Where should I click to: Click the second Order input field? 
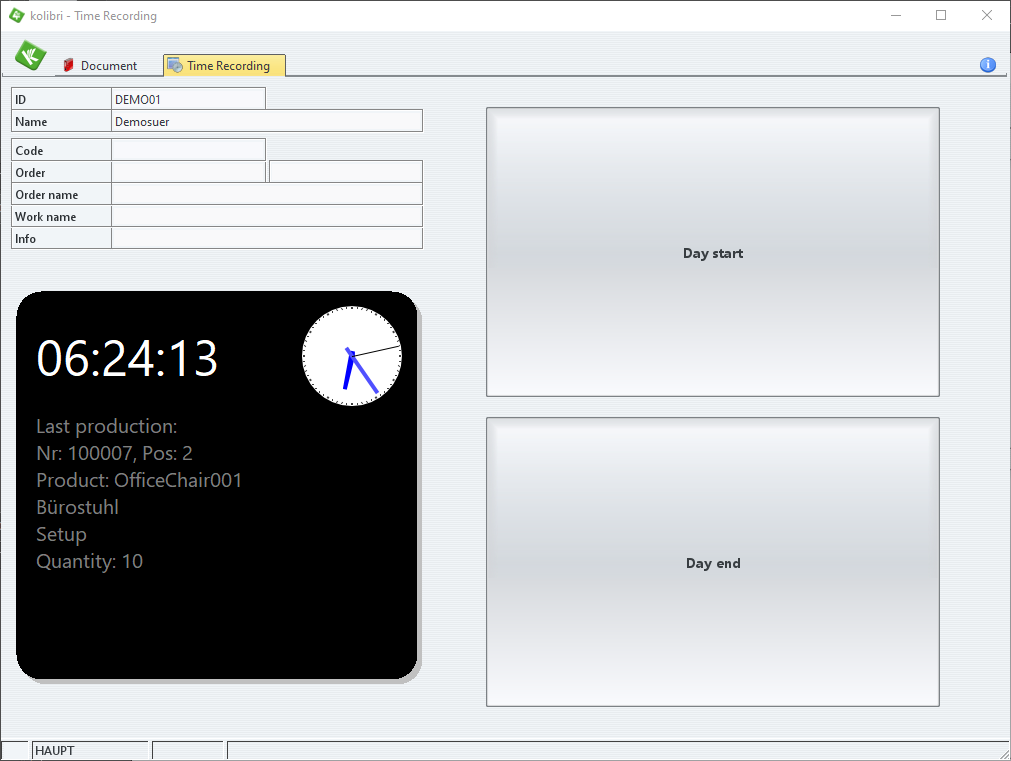345,172
